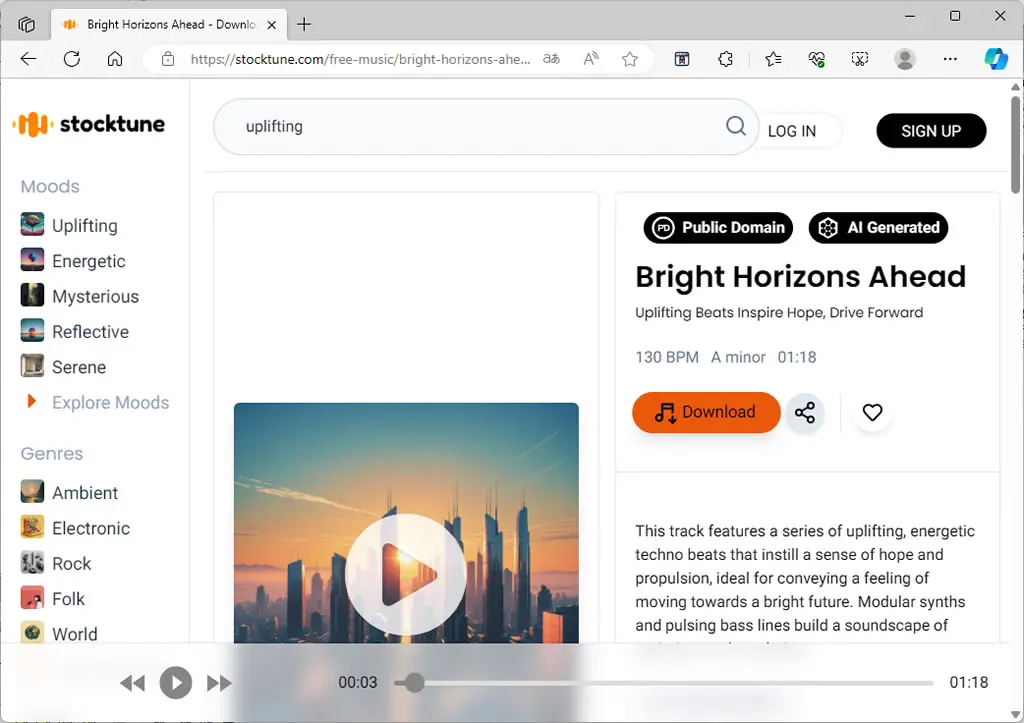Rewind to the previous track in the player
This screenshot has height=723, width=1024.
coord(133,683)
